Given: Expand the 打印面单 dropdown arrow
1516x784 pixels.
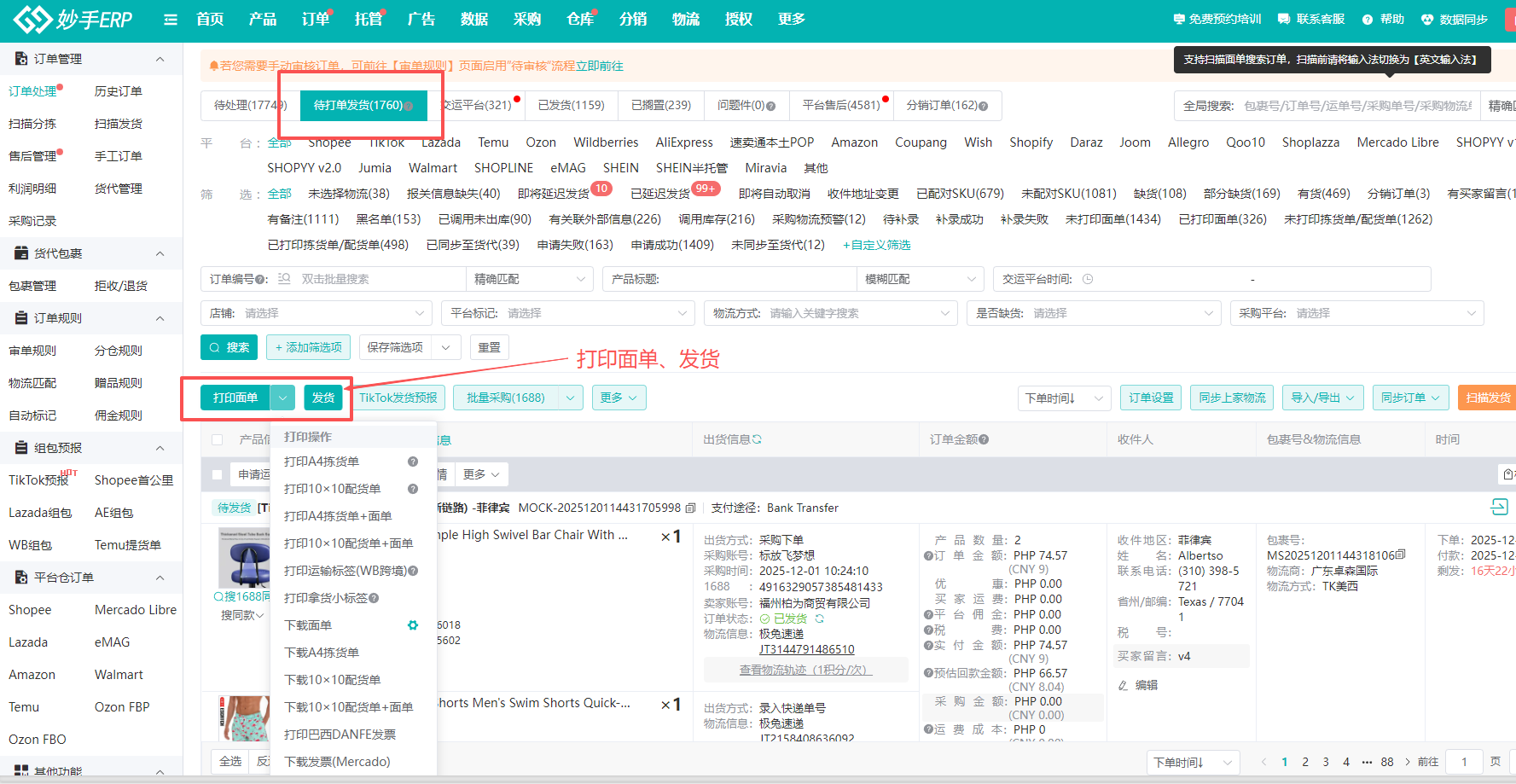Looking at the screenshot, I should 282,398.
